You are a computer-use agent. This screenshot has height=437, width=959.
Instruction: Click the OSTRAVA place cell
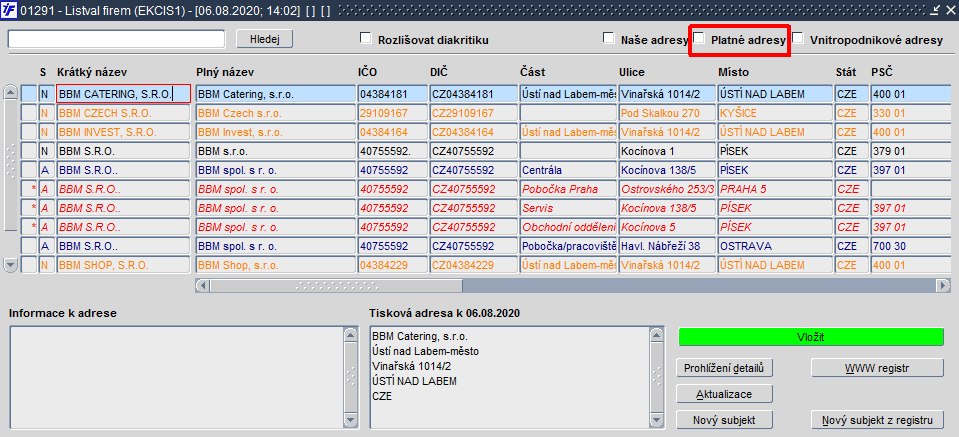click(x=775, y=246)
